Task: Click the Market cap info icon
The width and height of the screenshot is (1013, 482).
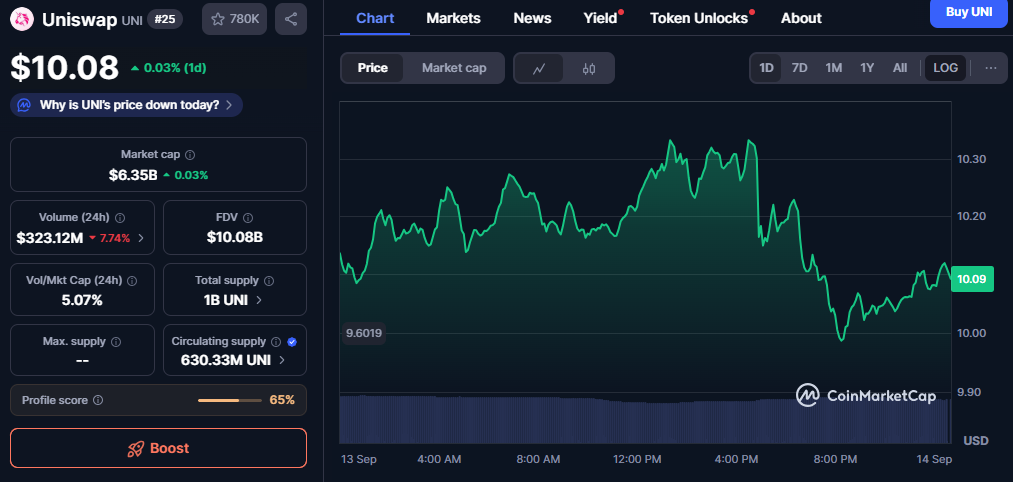Action: [x=190, y=155]
